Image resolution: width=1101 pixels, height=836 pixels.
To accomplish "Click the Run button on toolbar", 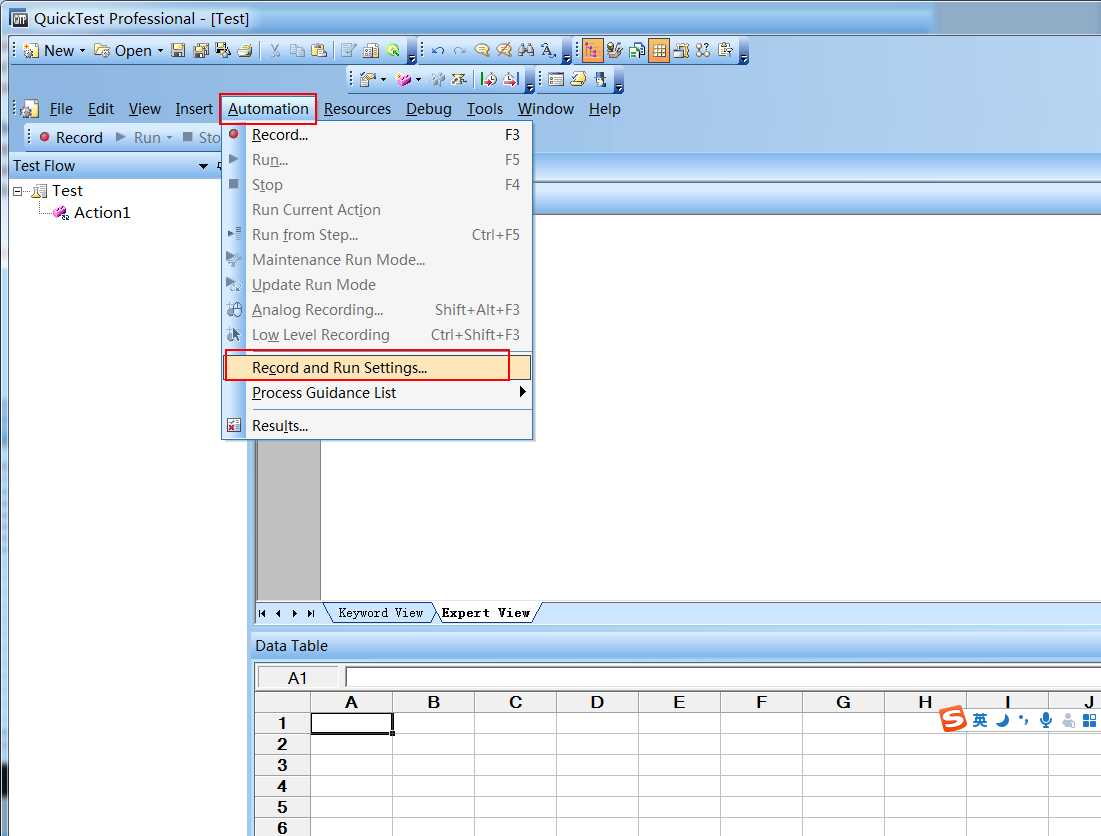I will coord(139,138).
